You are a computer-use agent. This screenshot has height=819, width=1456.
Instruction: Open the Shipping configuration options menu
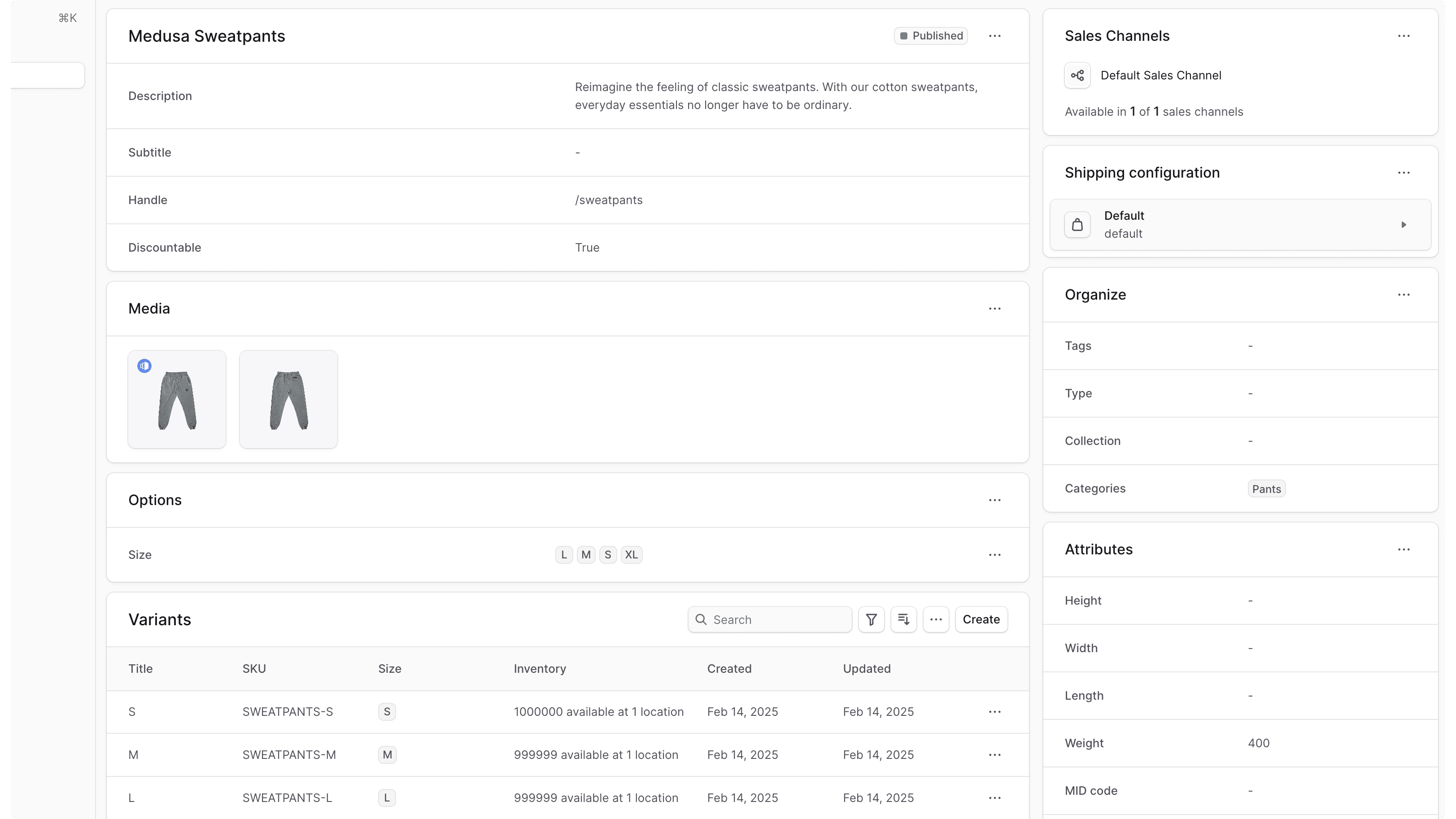click(1404, 172)
